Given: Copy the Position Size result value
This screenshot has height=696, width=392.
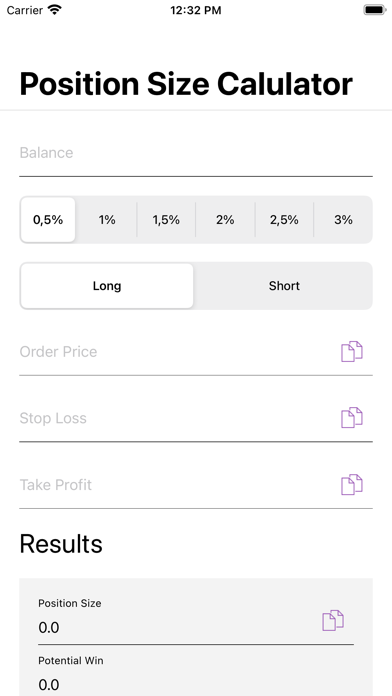Looking at the screenshot, I should click(333, 621).
